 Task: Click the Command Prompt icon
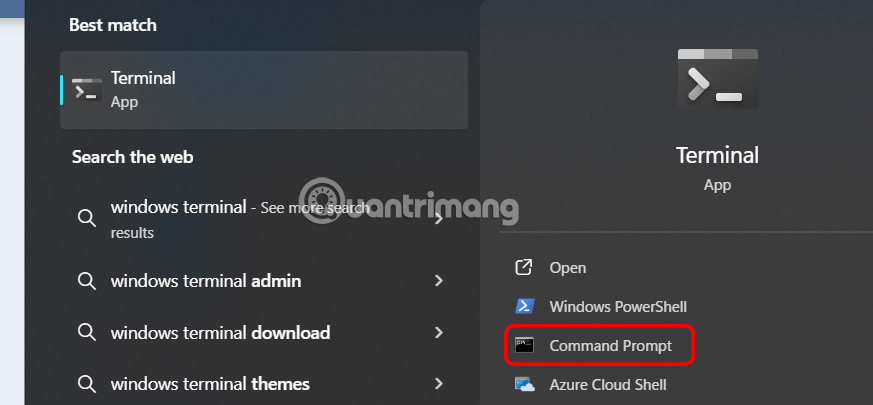(524, 346)
